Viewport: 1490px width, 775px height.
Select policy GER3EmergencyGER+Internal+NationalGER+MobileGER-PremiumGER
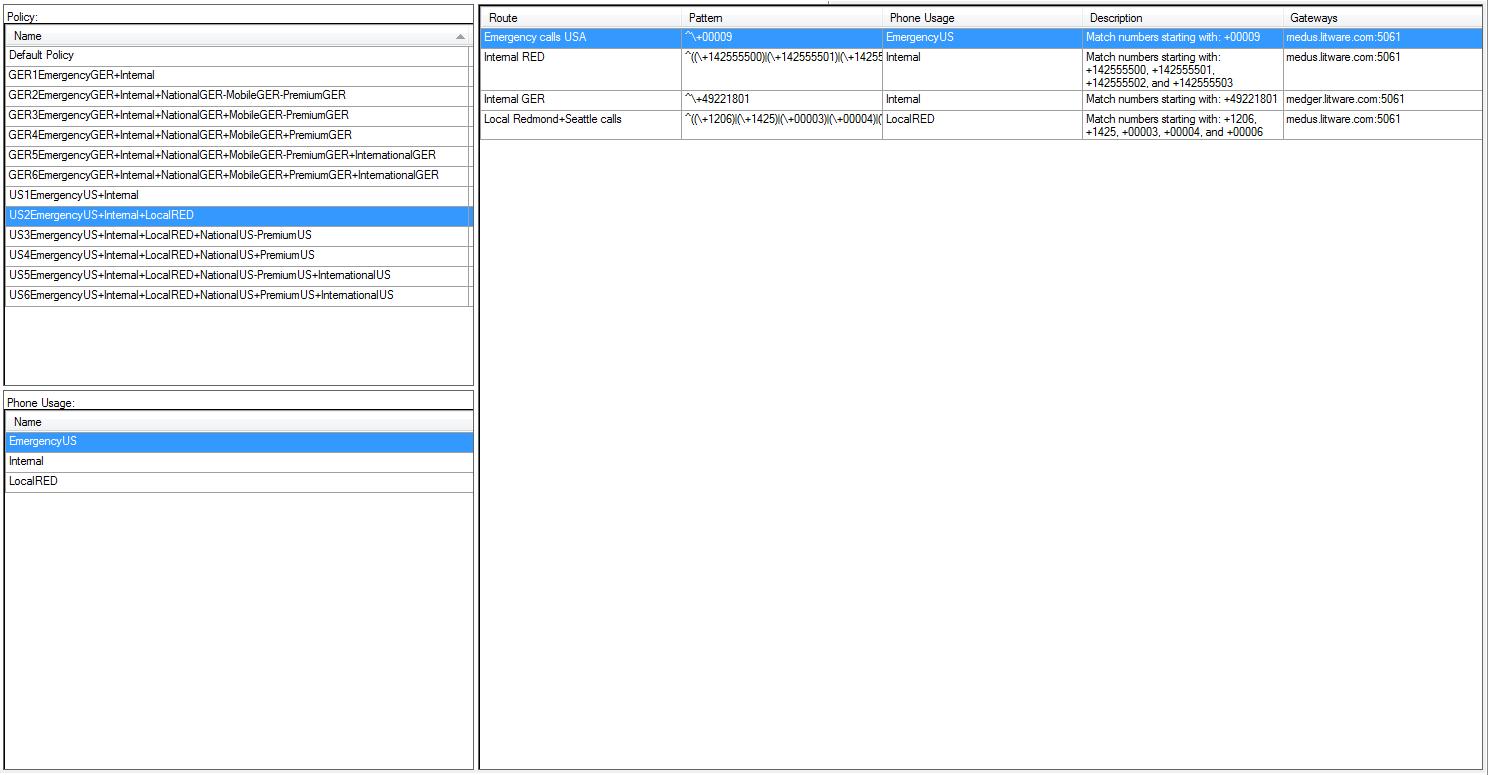click(238, 116)
